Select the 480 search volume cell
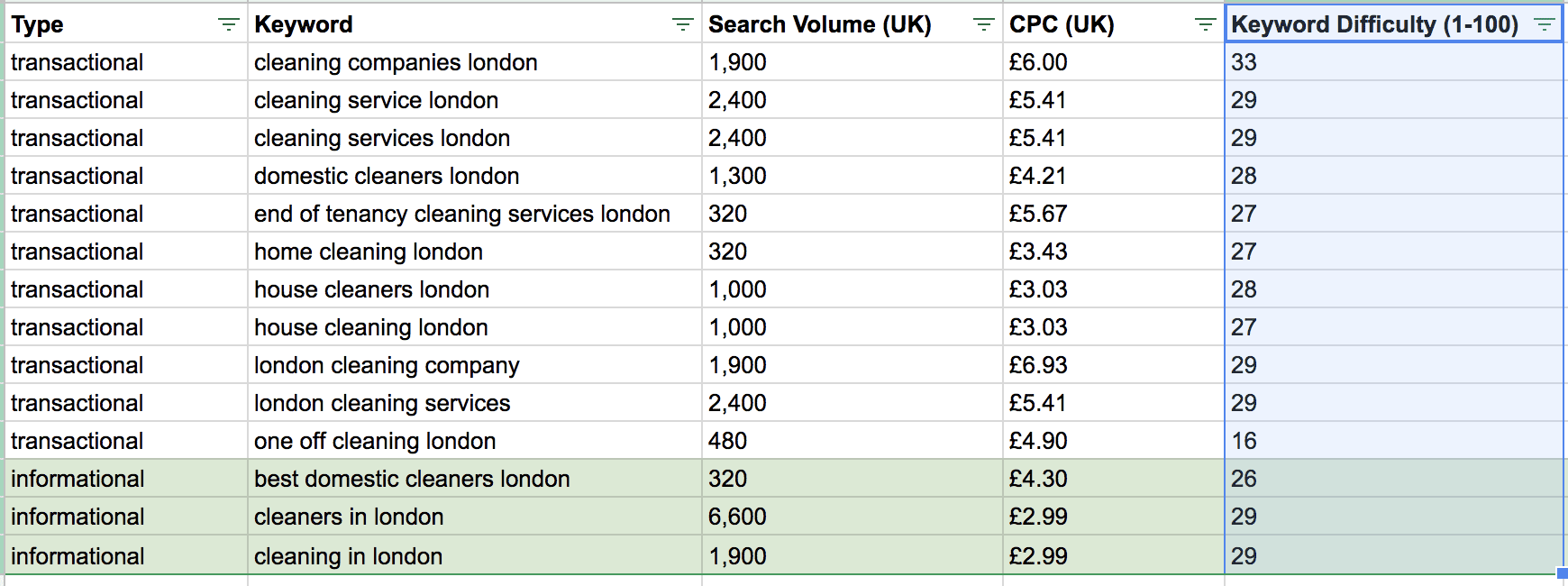 click(x=728, y=441)
